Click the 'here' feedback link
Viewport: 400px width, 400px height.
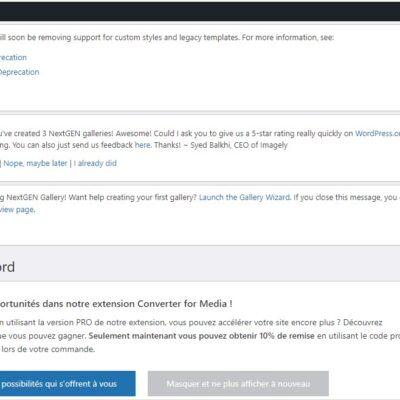pos(142,145)
